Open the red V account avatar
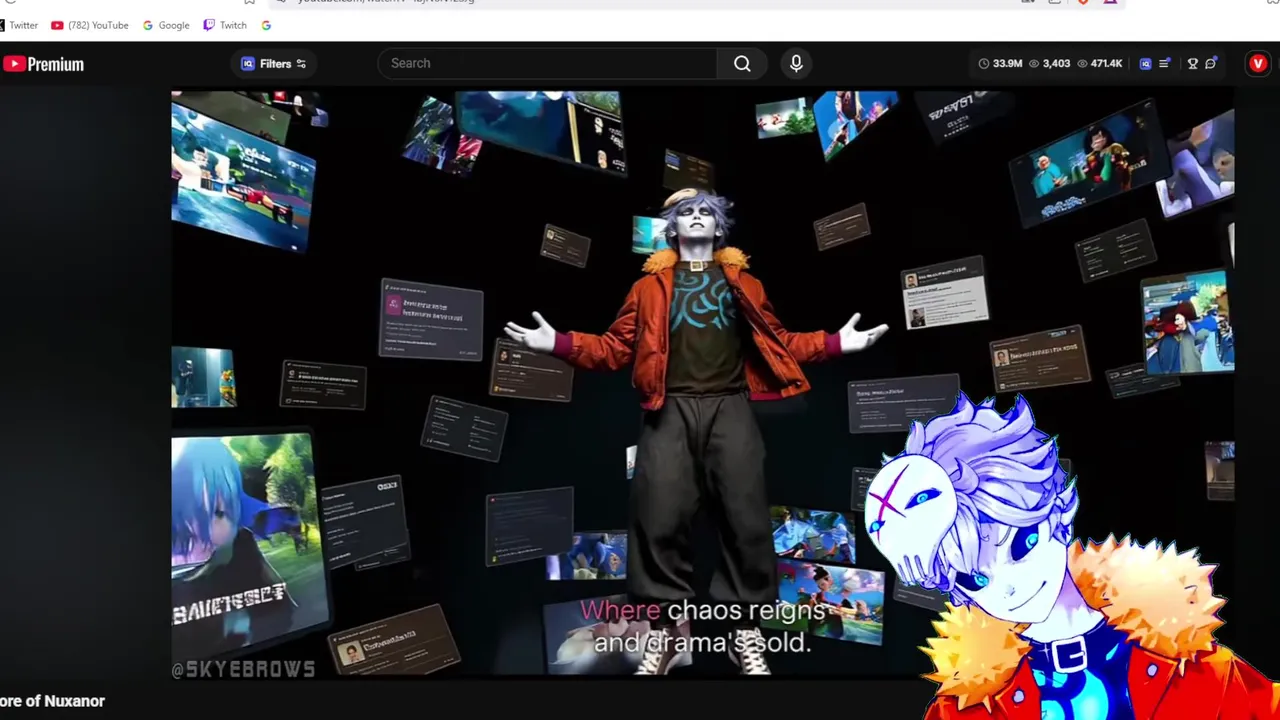This screenshot has height=720, width=1280. point(1258,64)
